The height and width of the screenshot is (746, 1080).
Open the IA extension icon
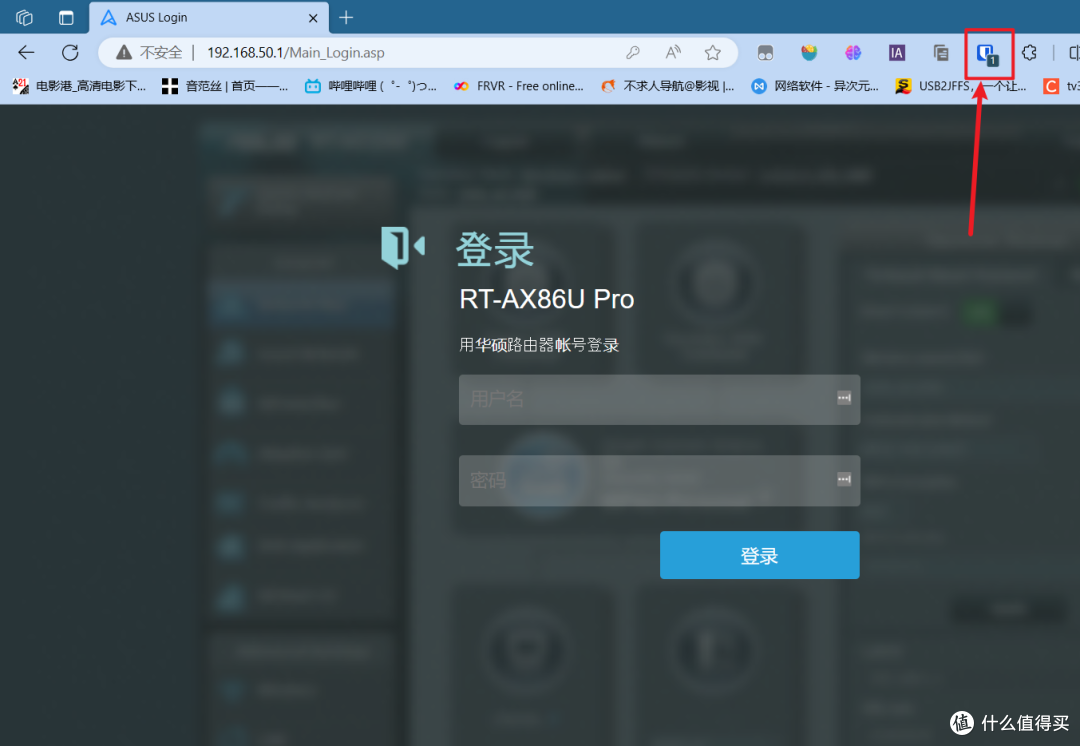click(x=896, y=52)
